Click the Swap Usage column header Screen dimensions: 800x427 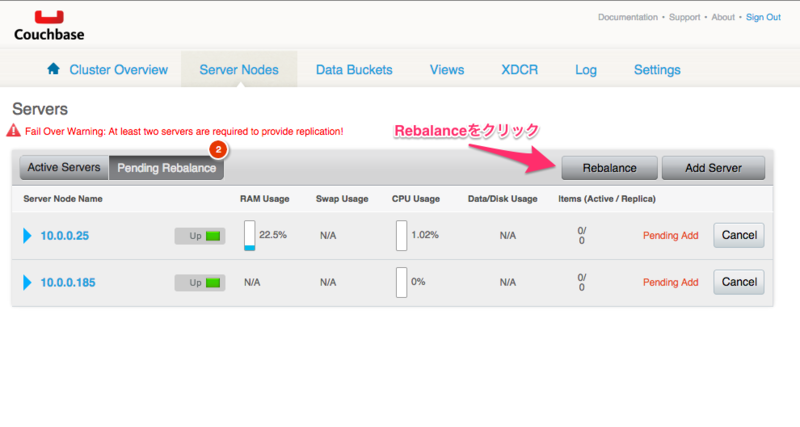point(342,199)
